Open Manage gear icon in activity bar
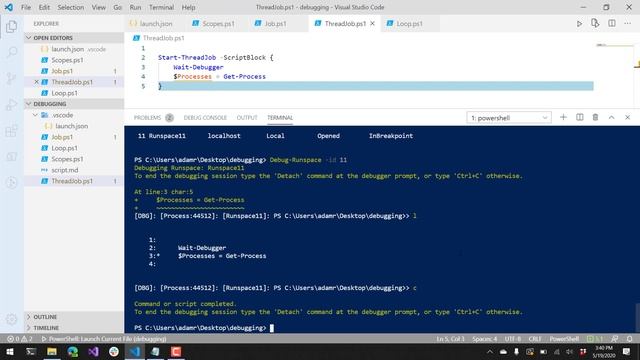 (x=11, y=319)
